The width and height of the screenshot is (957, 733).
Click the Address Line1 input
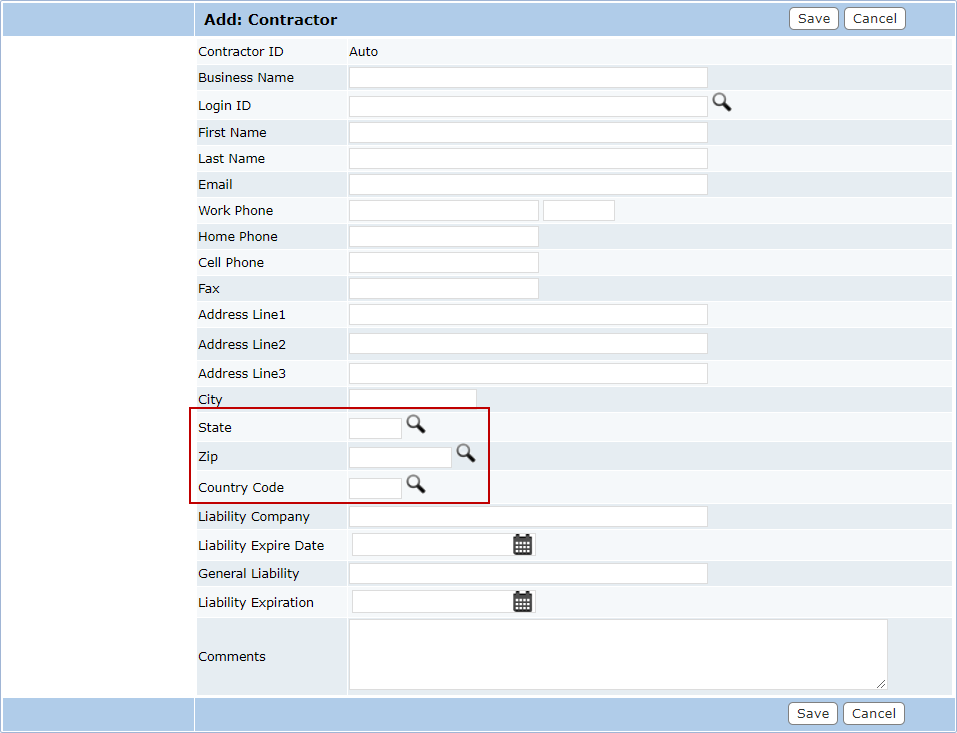[528, 315]
